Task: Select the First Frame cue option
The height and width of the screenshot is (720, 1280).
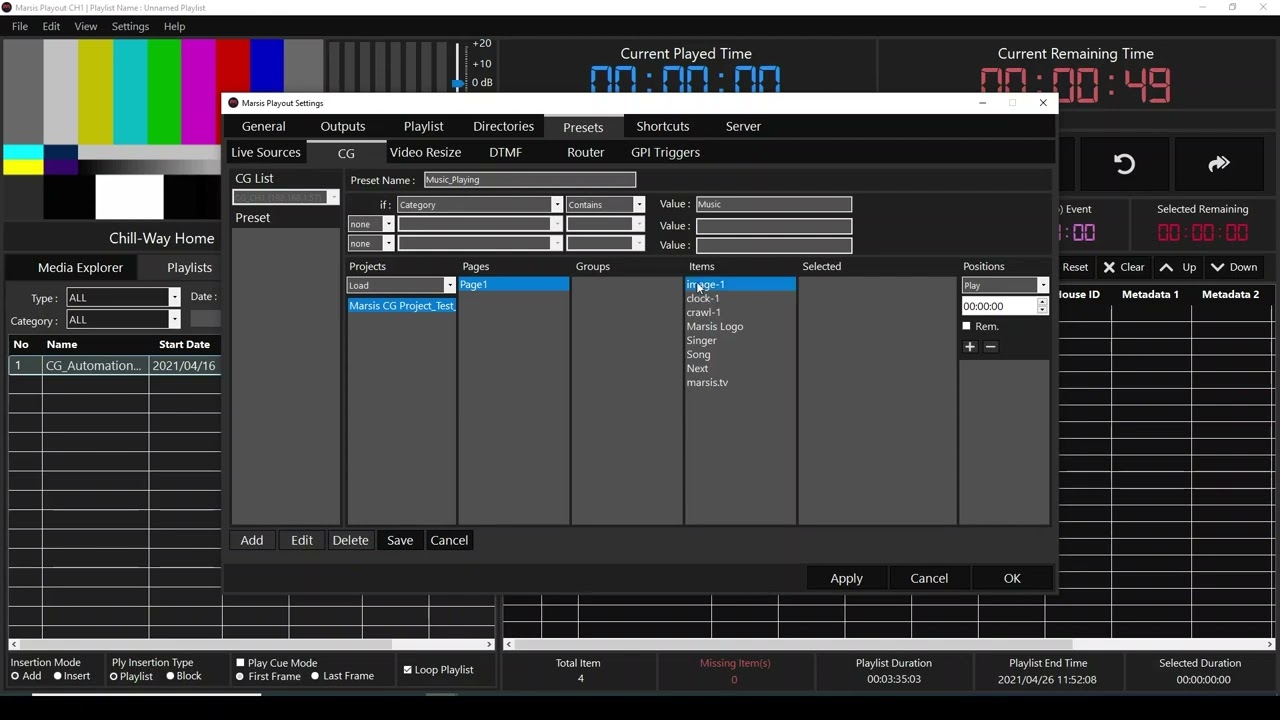Action: (x=240, y=676)
